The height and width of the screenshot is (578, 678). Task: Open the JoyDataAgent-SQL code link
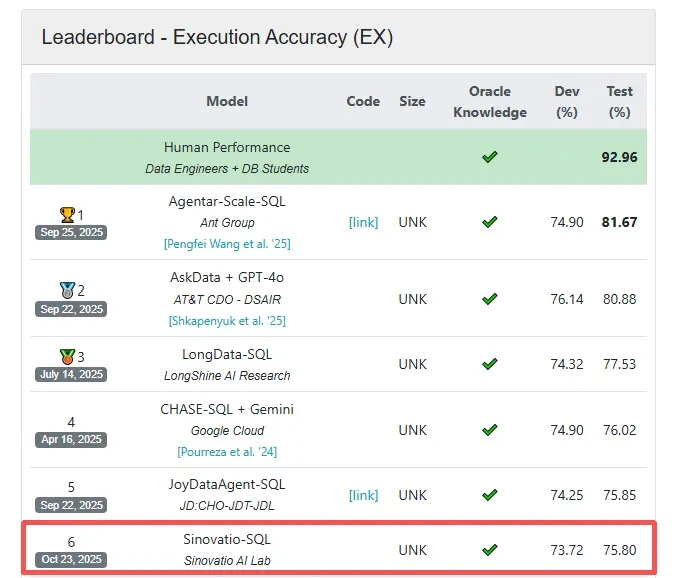click(x=363, y=494)
